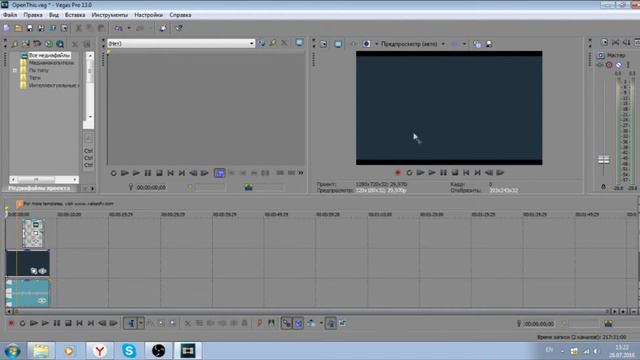640x360 pixels.
Task: Toggle Automatic crossfades button
Action: point(298,323)
